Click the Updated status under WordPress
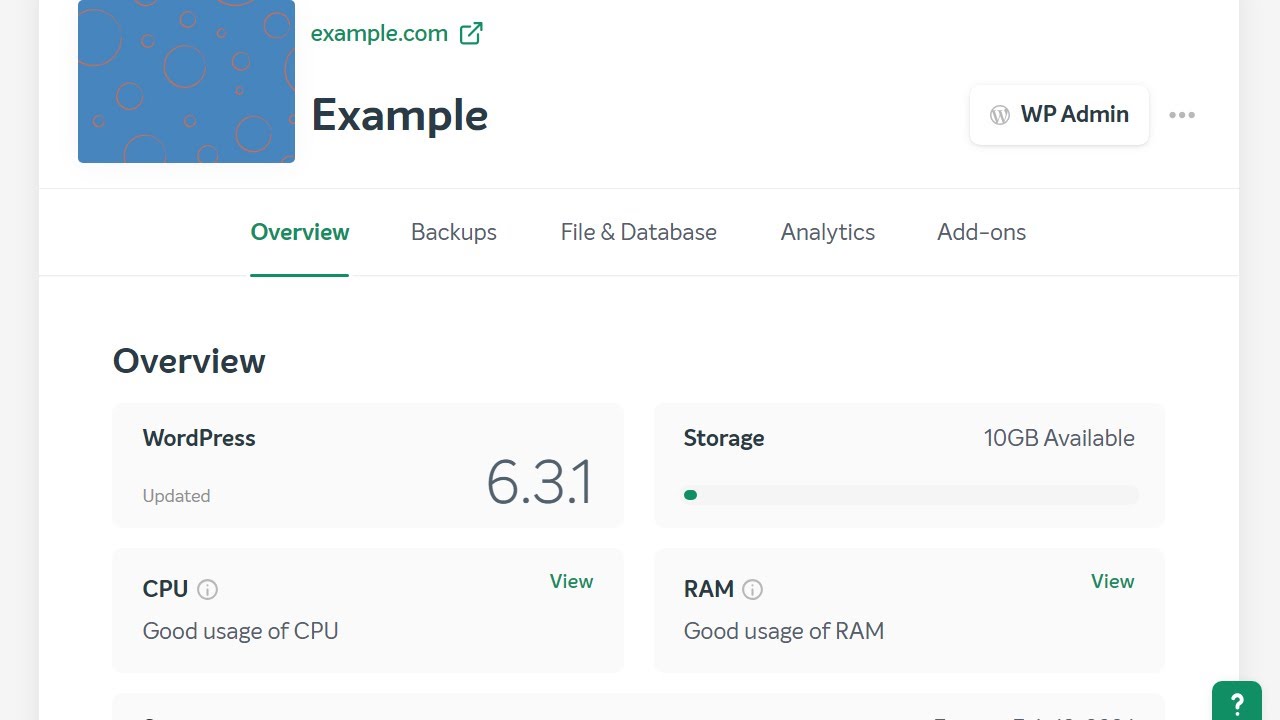This screenshot has height=720, width=1280. pyautogui.click(x=176, y=496)
